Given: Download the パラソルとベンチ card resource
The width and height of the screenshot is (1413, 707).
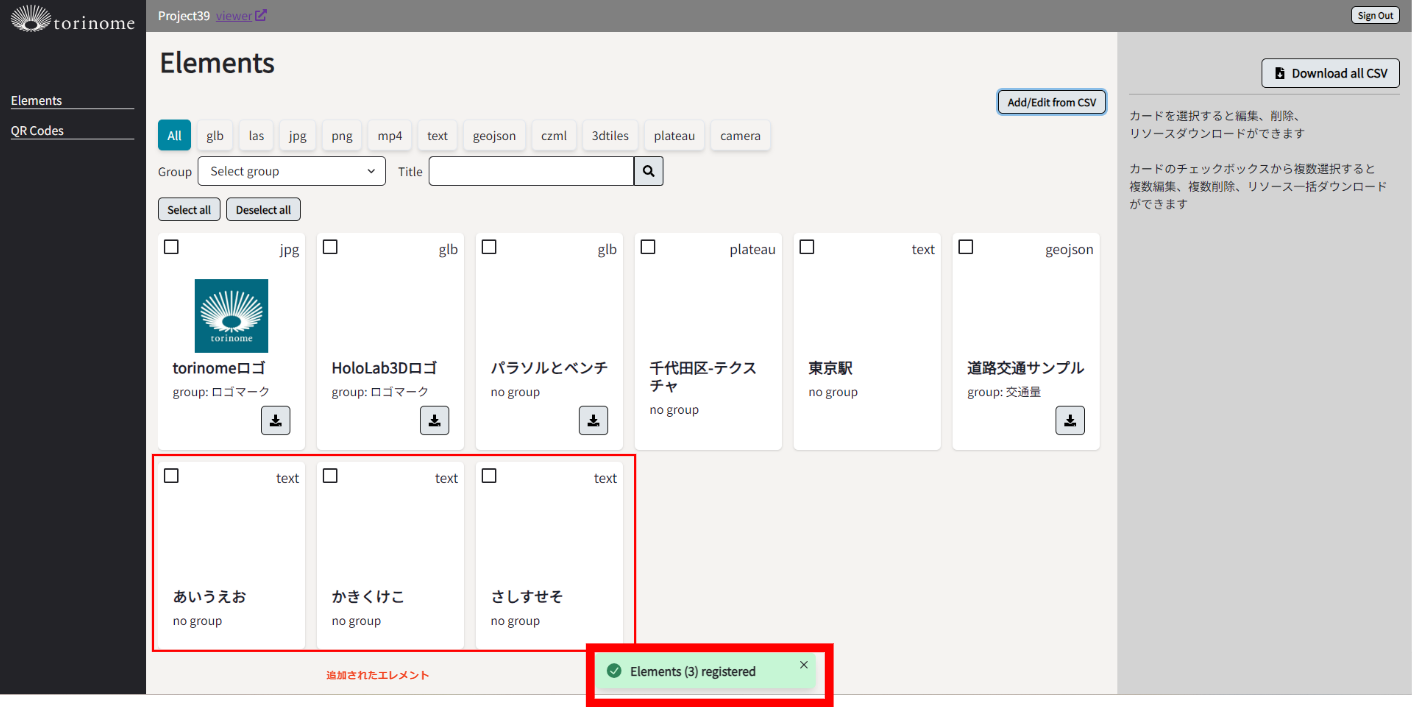Looking at the screenshot, I should coord(593,421).
